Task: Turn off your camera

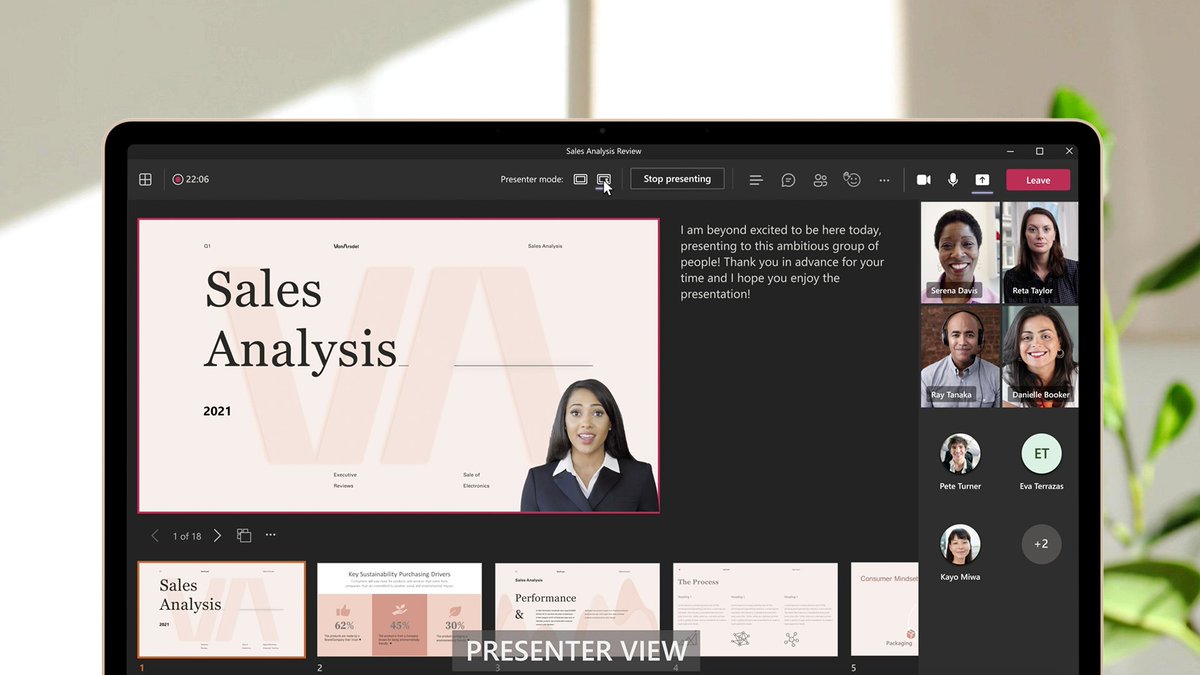Action: tap(923, 179)
